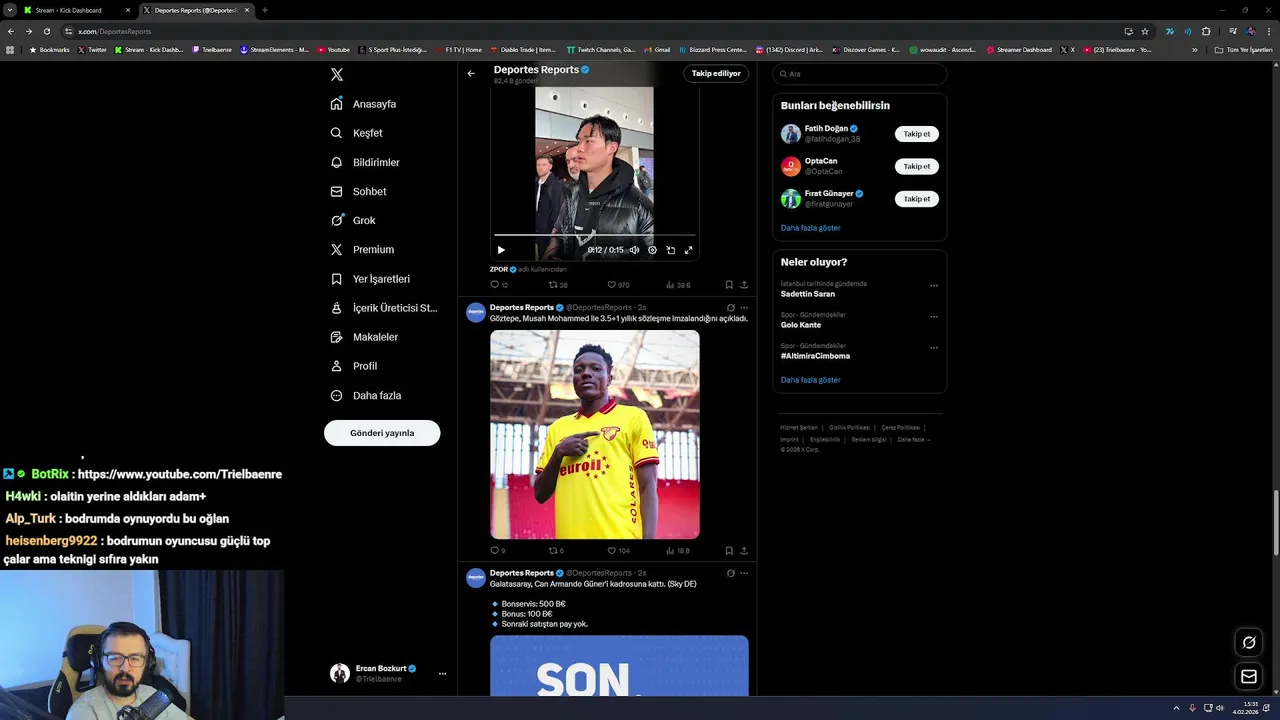1280x720 pixels.
Task: Open more options for Golo Kante trend
Action: pos(934,316)
